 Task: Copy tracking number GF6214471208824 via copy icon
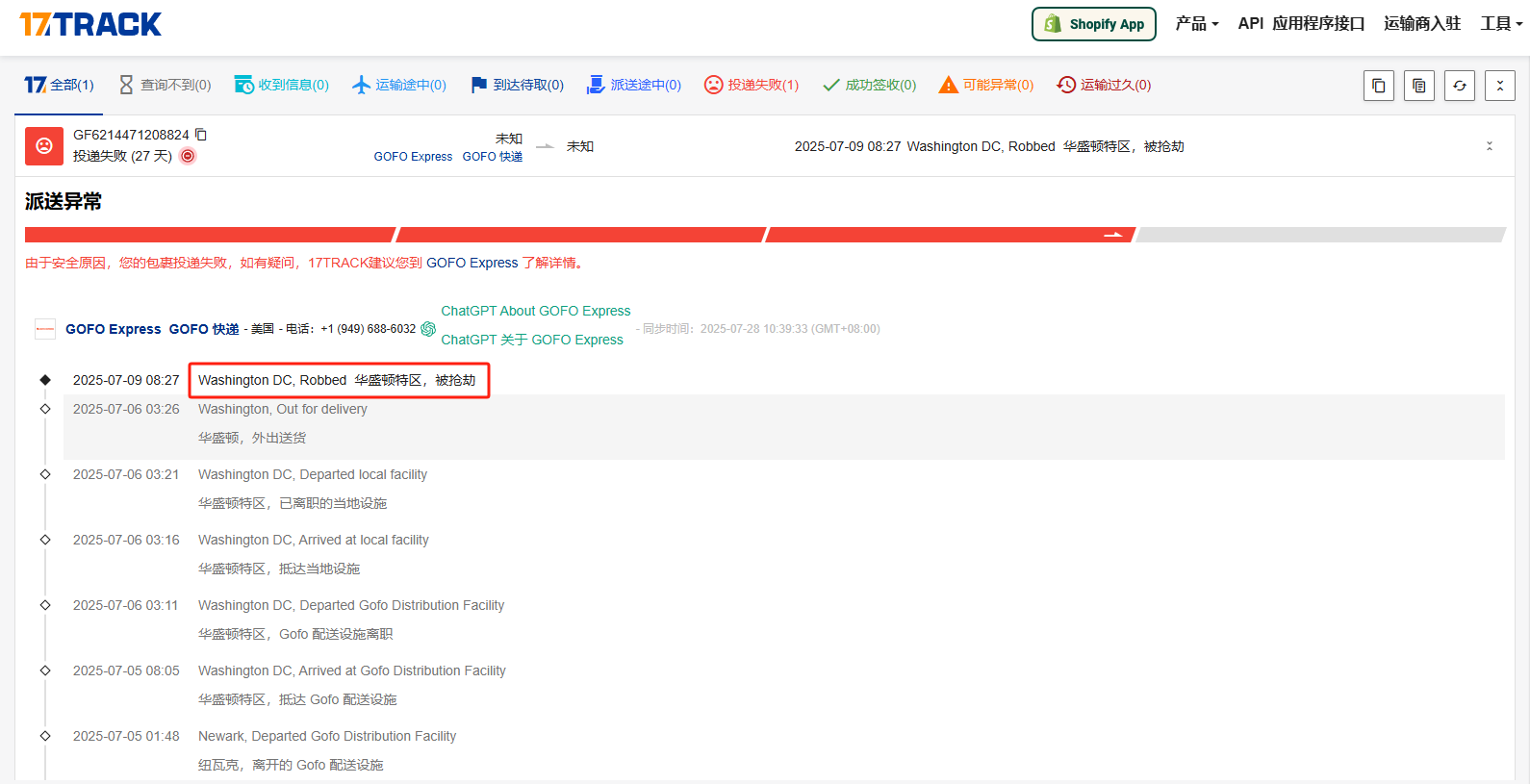pyautogui.click(x=201, y=135)
